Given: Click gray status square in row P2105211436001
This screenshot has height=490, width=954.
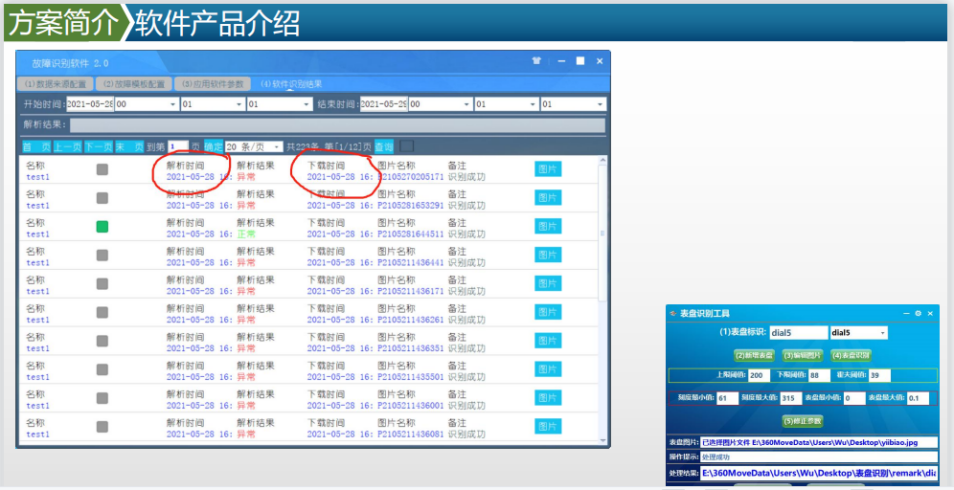Looking at the screenshot, I should 102,399.
